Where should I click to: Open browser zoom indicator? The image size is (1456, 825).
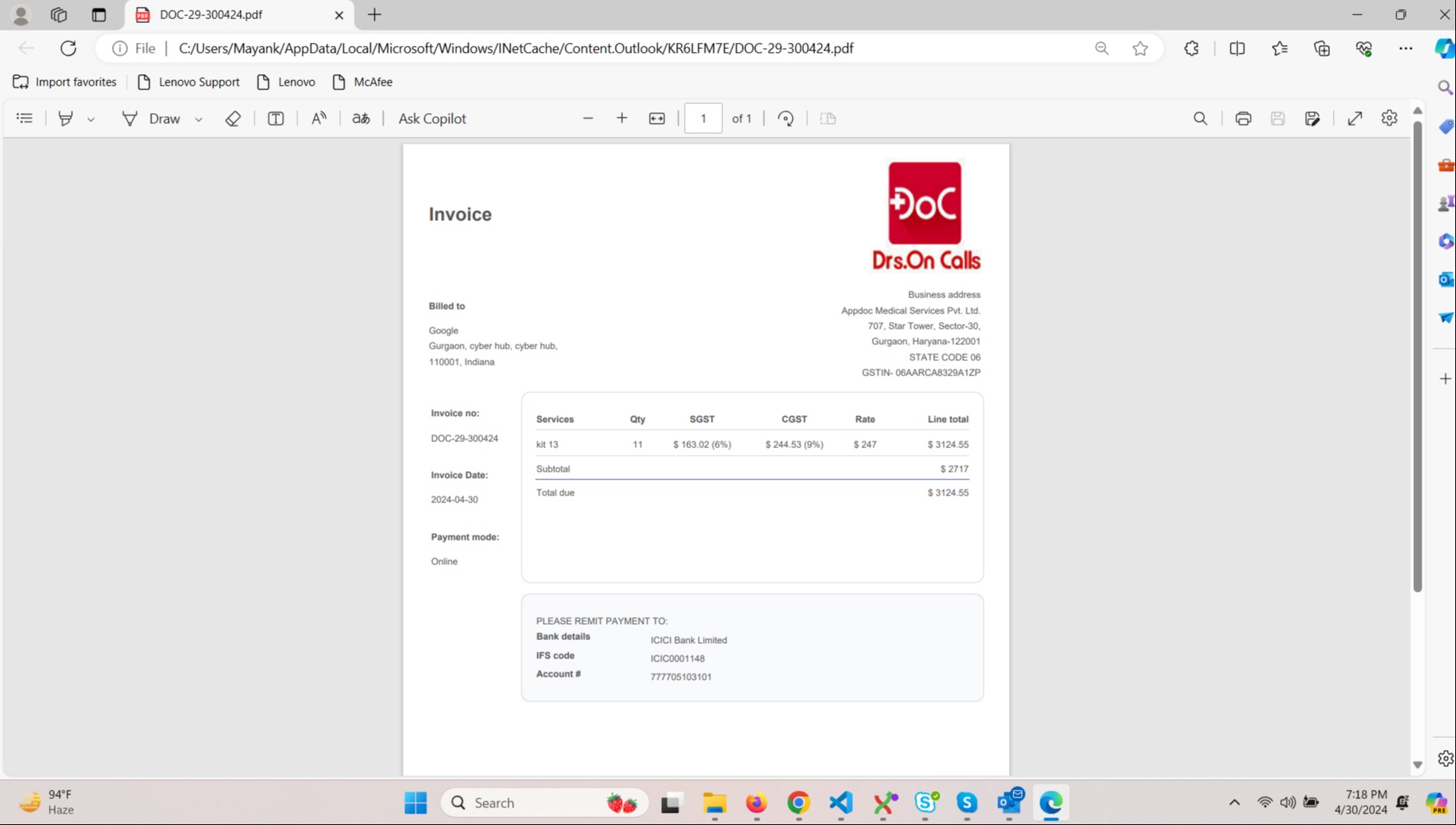click(x=1101, y=48)
